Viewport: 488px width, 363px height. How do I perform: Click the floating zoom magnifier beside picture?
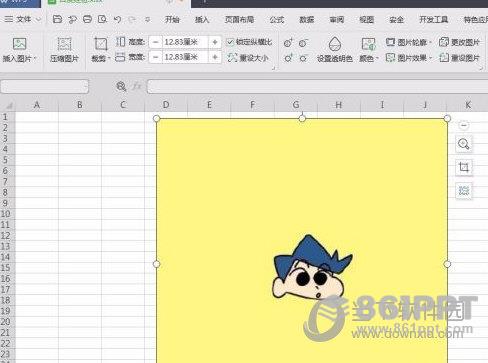pyautogui.click(x=463, y=144)
